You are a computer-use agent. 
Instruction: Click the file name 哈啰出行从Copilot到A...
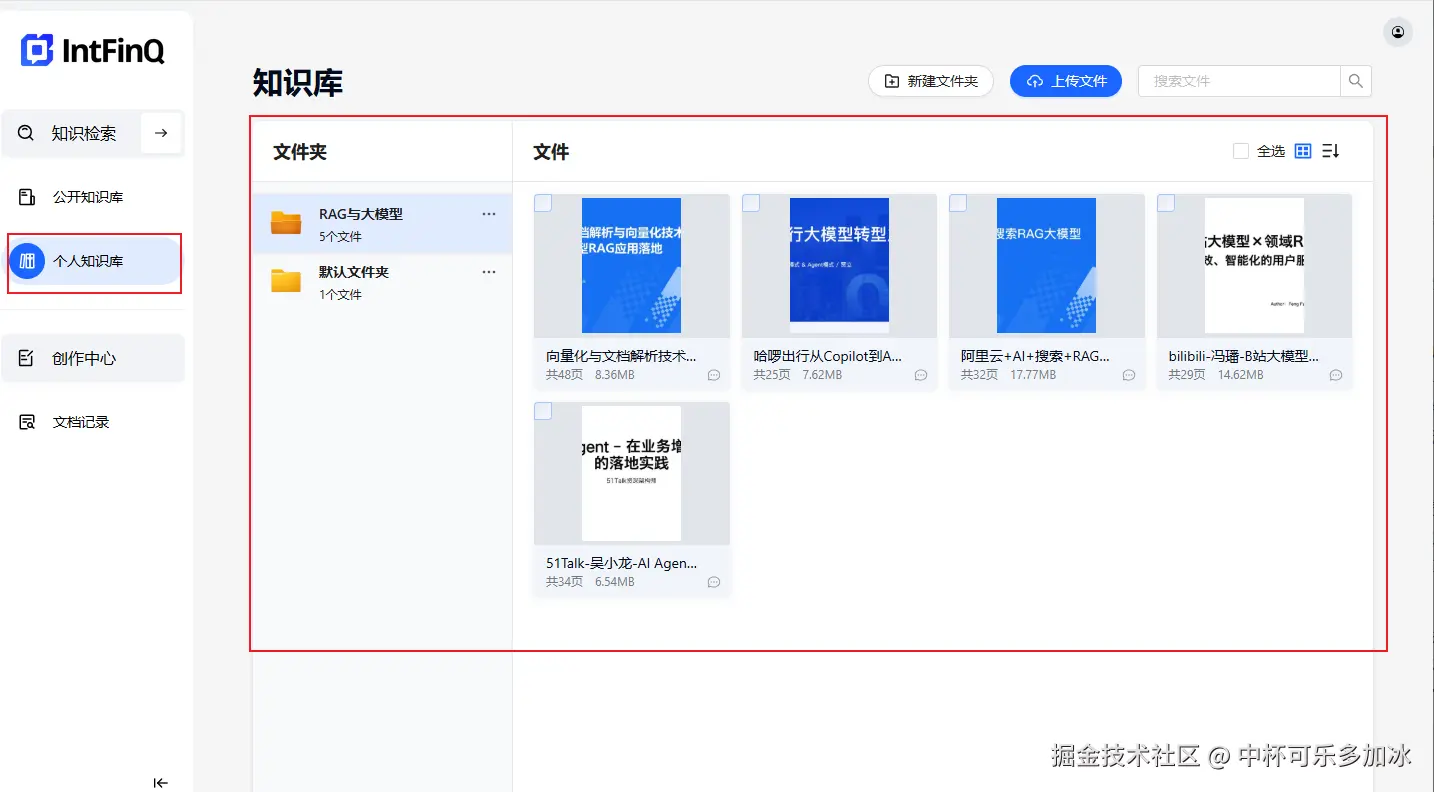828,356
